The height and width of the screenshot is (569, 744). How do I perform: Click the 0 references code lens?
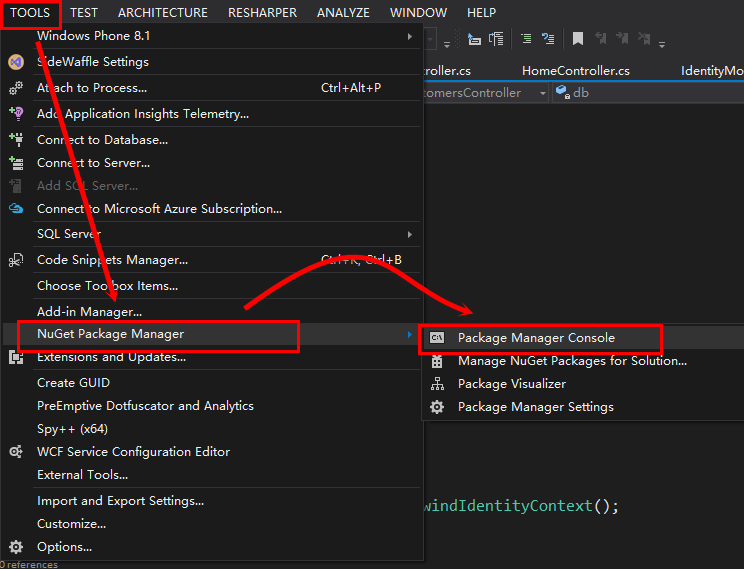click(29, 564)
